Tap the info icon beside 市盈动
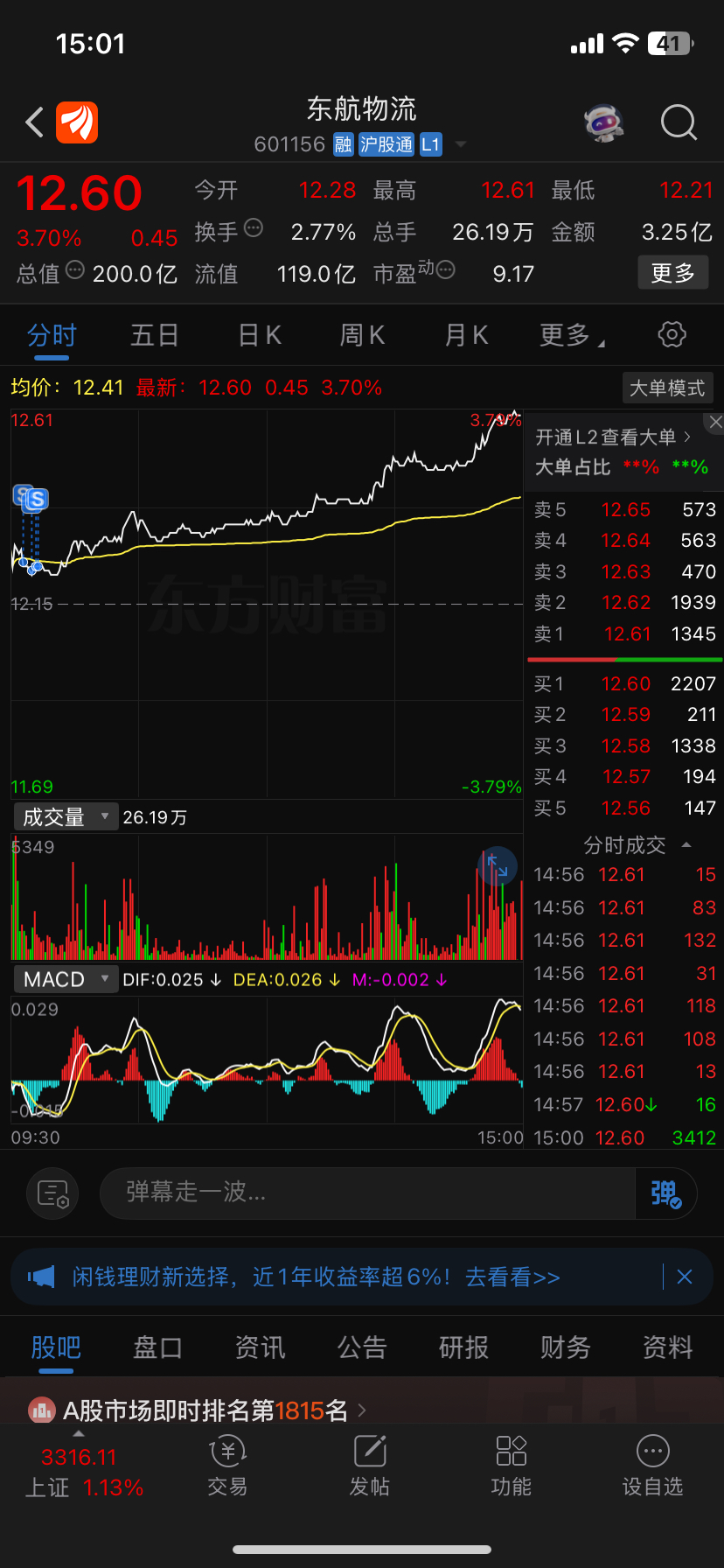 point(445,270)
